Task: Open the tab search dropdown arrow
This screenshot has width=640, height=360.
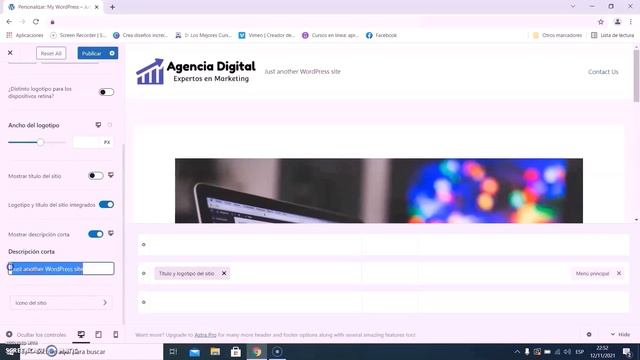Action: tap(573, 6)
